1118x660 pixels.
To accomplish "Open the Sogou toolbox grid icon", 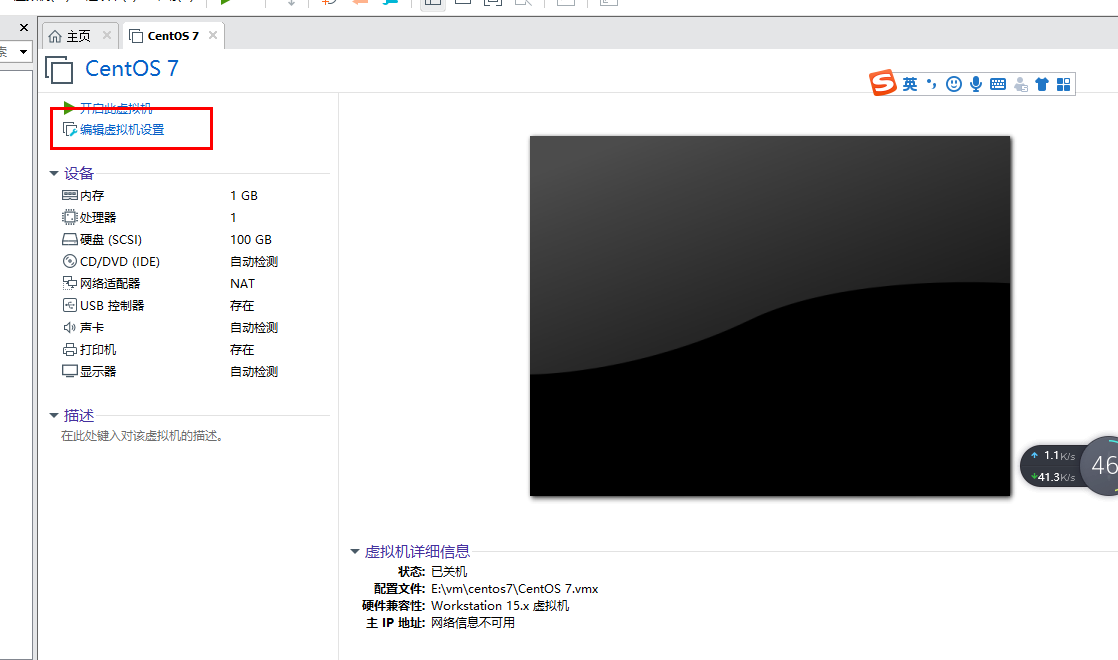I will (x=1064, y=84).
